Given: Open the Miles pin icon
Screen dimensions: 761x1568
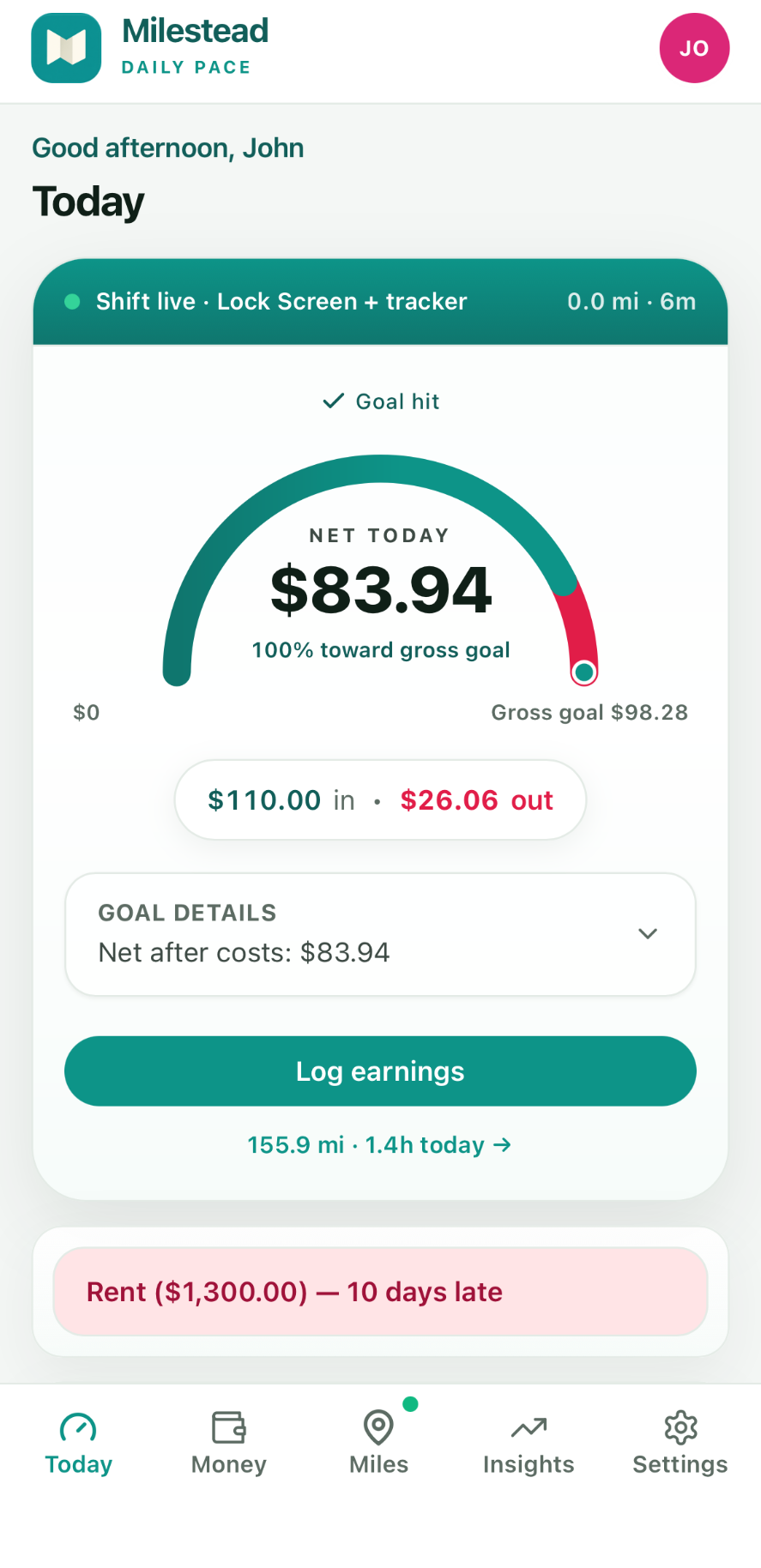Looking at the screenshot, I should (x=378, y=1427).
